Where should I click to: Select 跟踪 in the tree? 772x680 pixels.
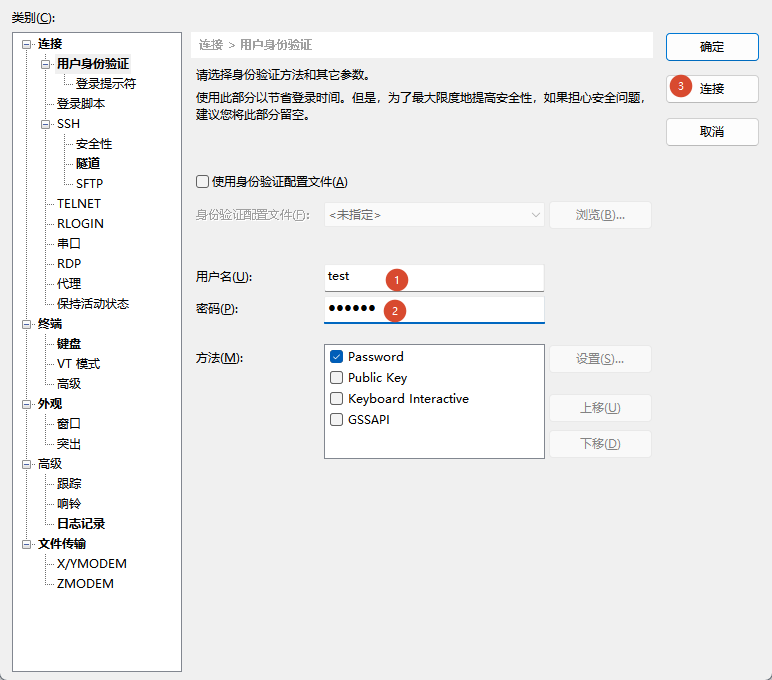click(x=69, y=484)
